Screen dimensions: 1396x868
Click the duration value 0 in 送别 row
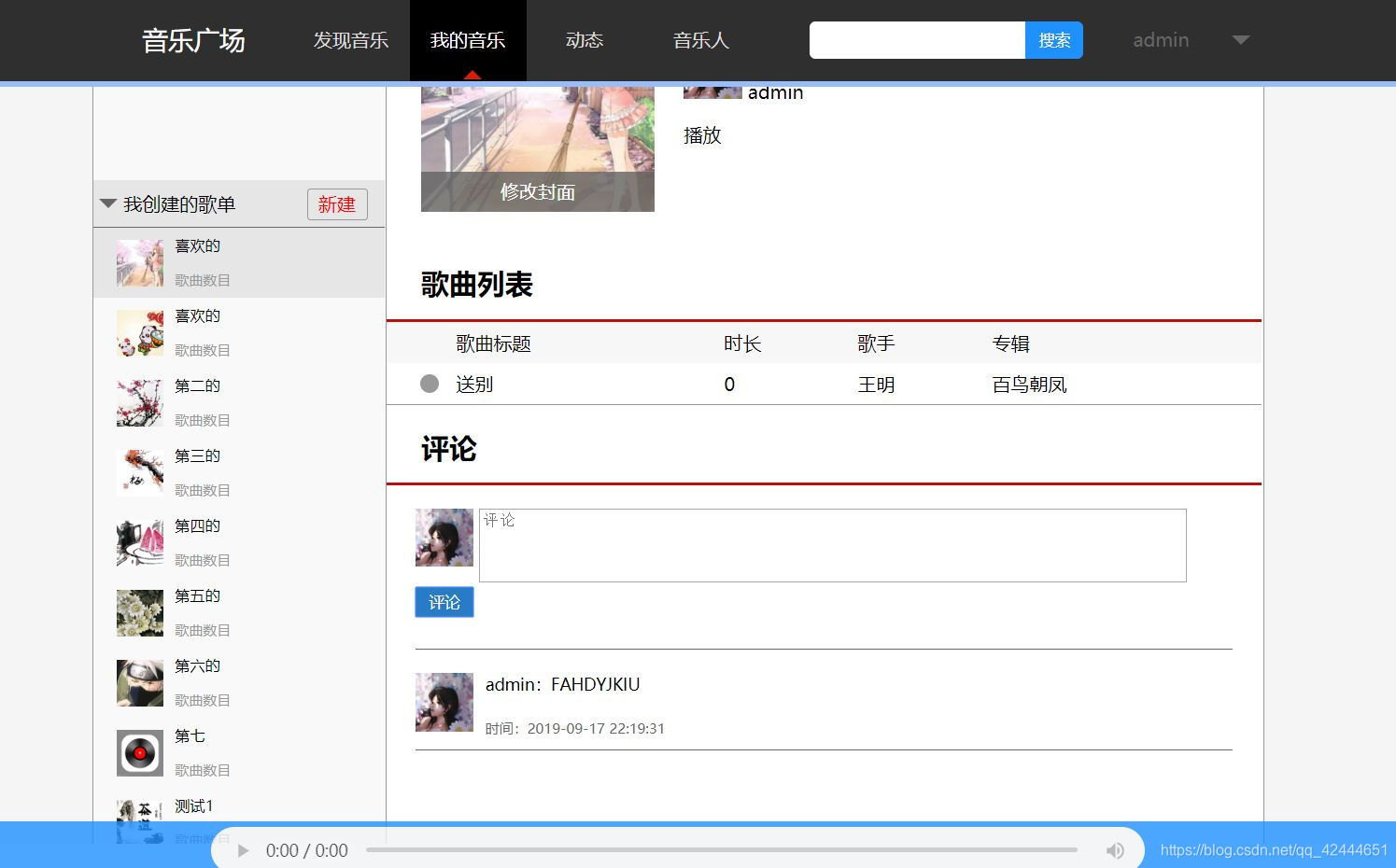point(729,385)
